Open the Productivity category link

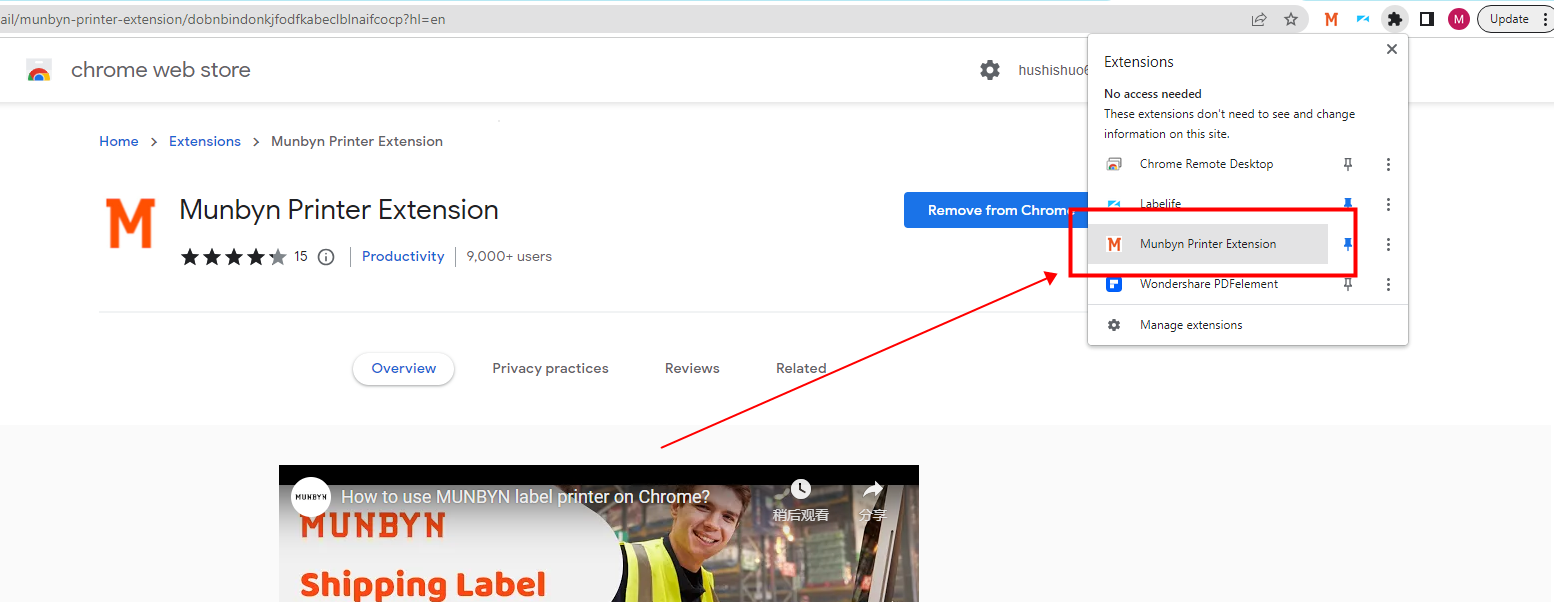pos(403,257)
